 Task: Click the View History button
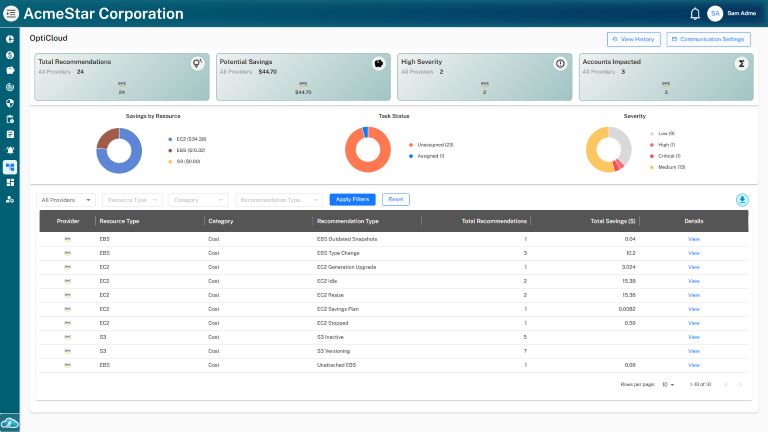(633, 39)
